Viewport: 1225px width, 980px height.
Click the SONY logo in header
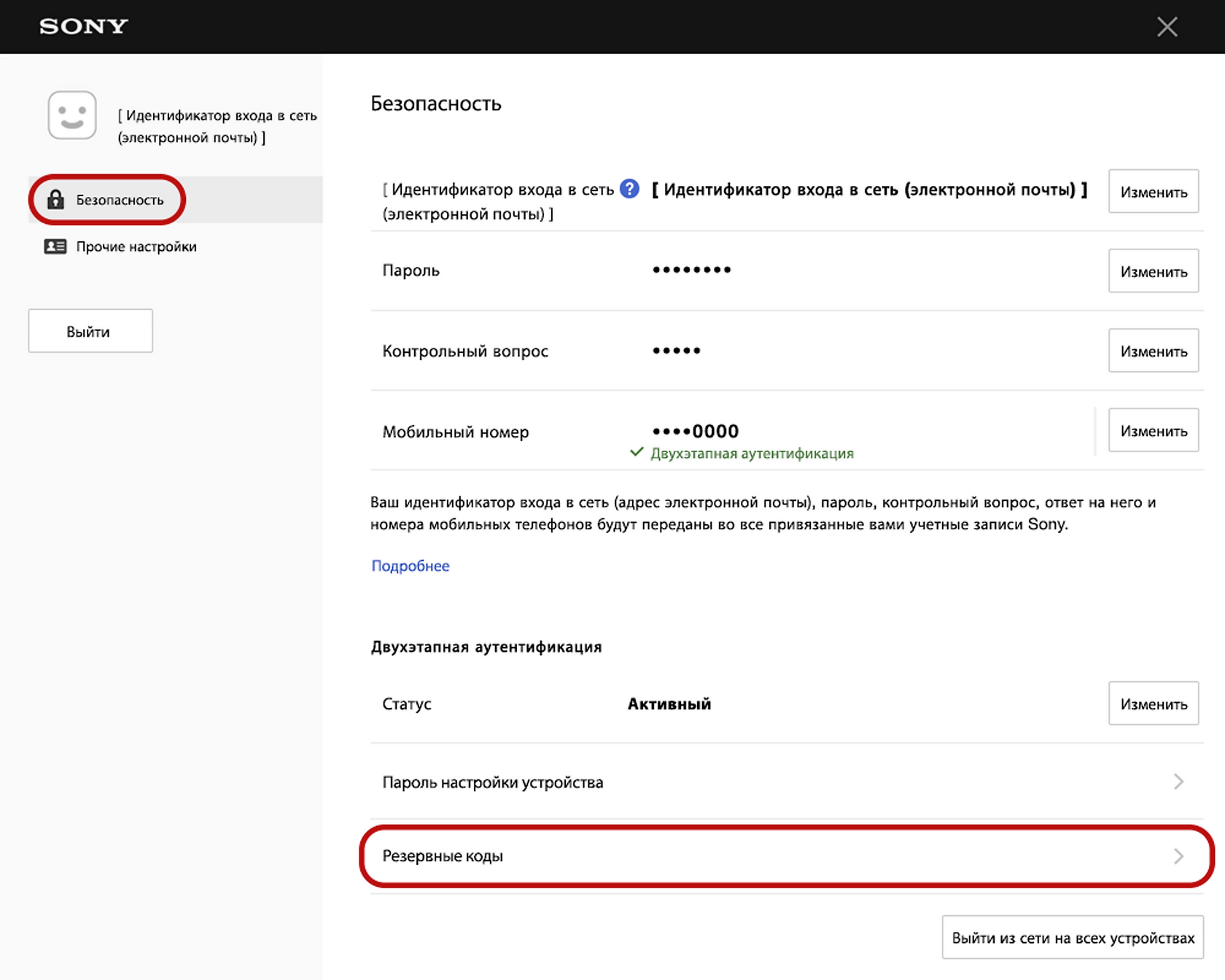(x=84, y=26)
